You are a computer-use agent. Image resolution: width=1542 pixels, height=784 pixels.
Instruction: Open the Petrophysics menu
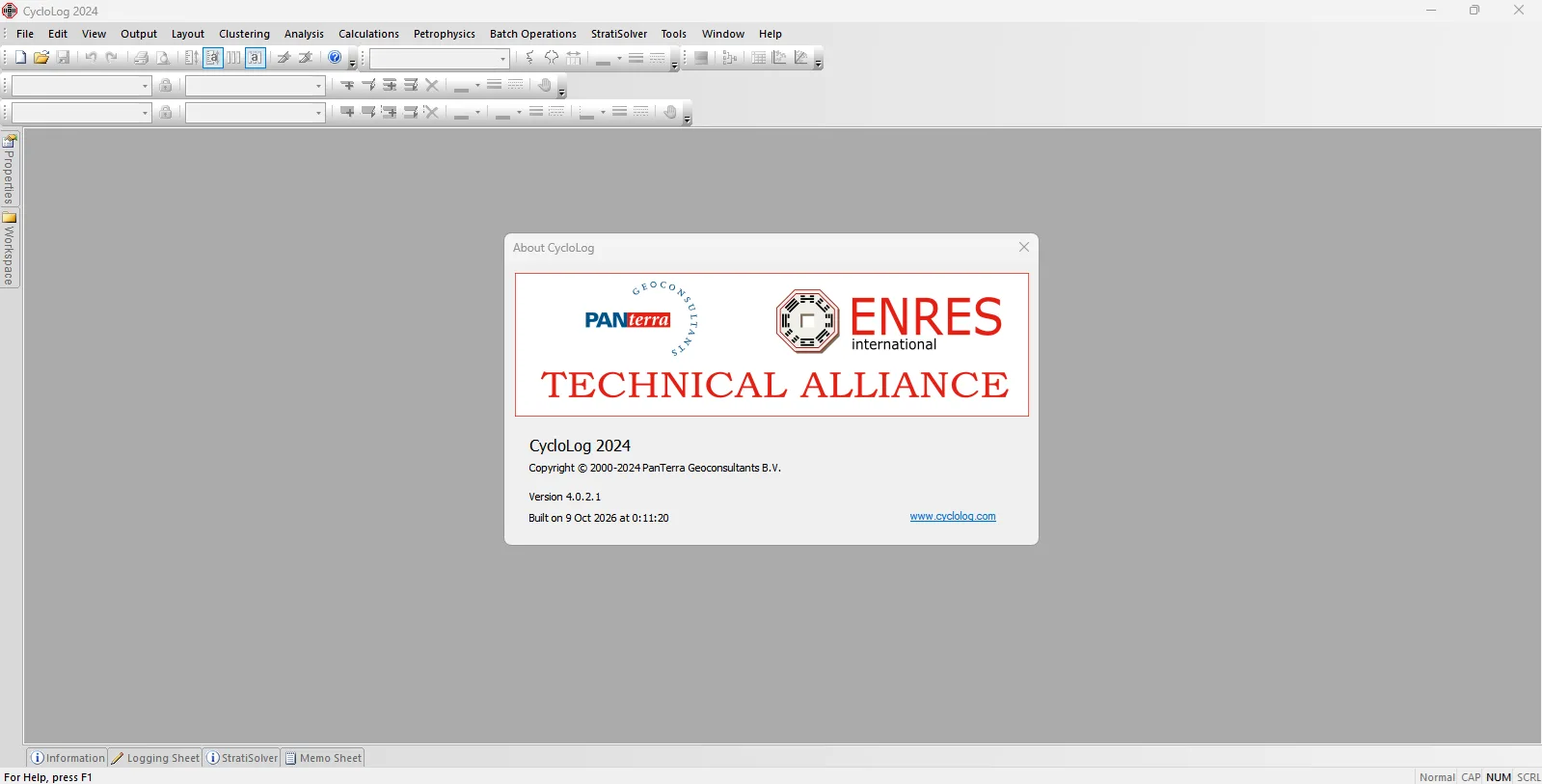pyautogui.click(x=445, y=34)
